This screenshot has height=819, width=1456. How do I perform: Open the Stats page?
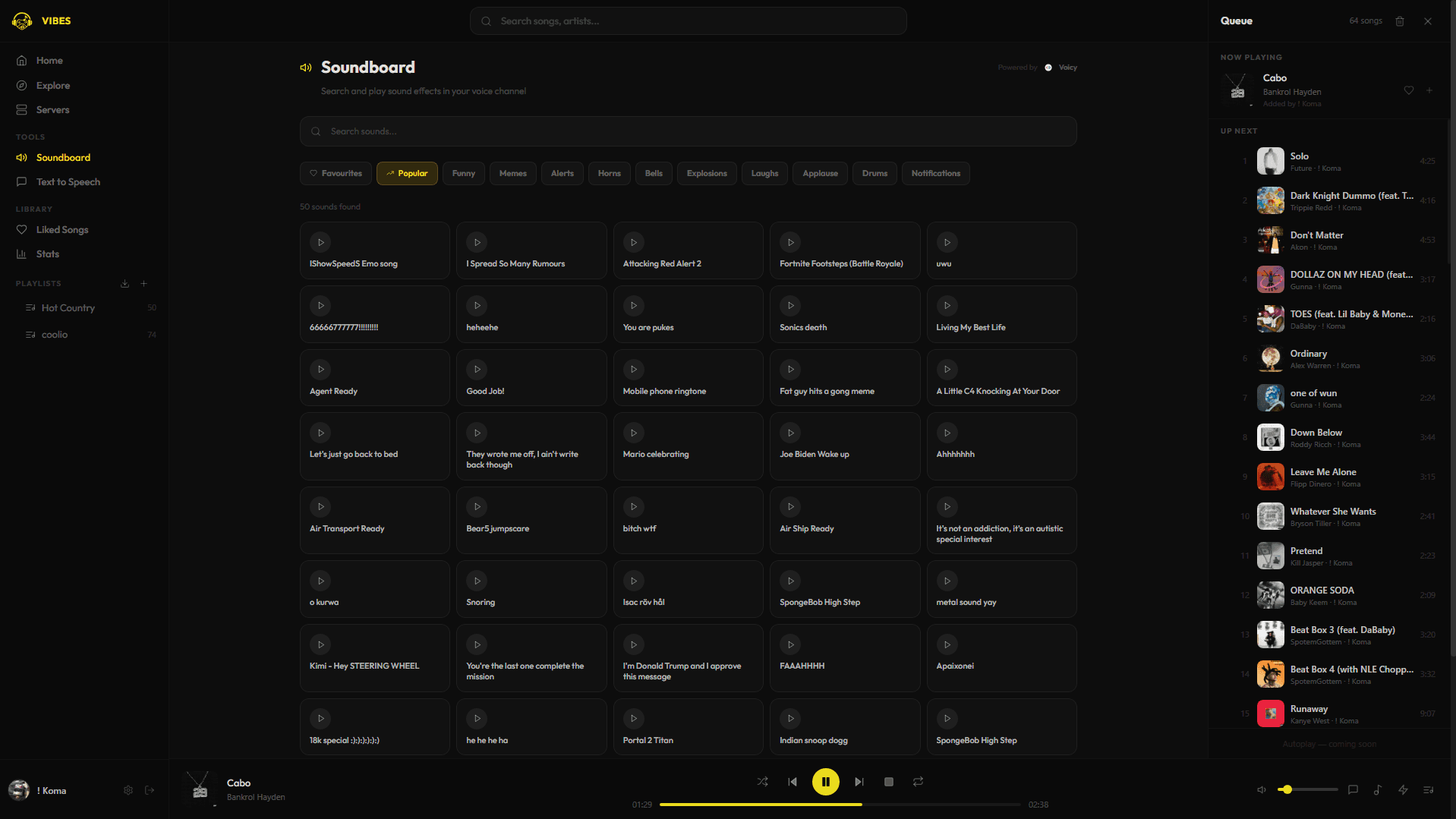48,254
